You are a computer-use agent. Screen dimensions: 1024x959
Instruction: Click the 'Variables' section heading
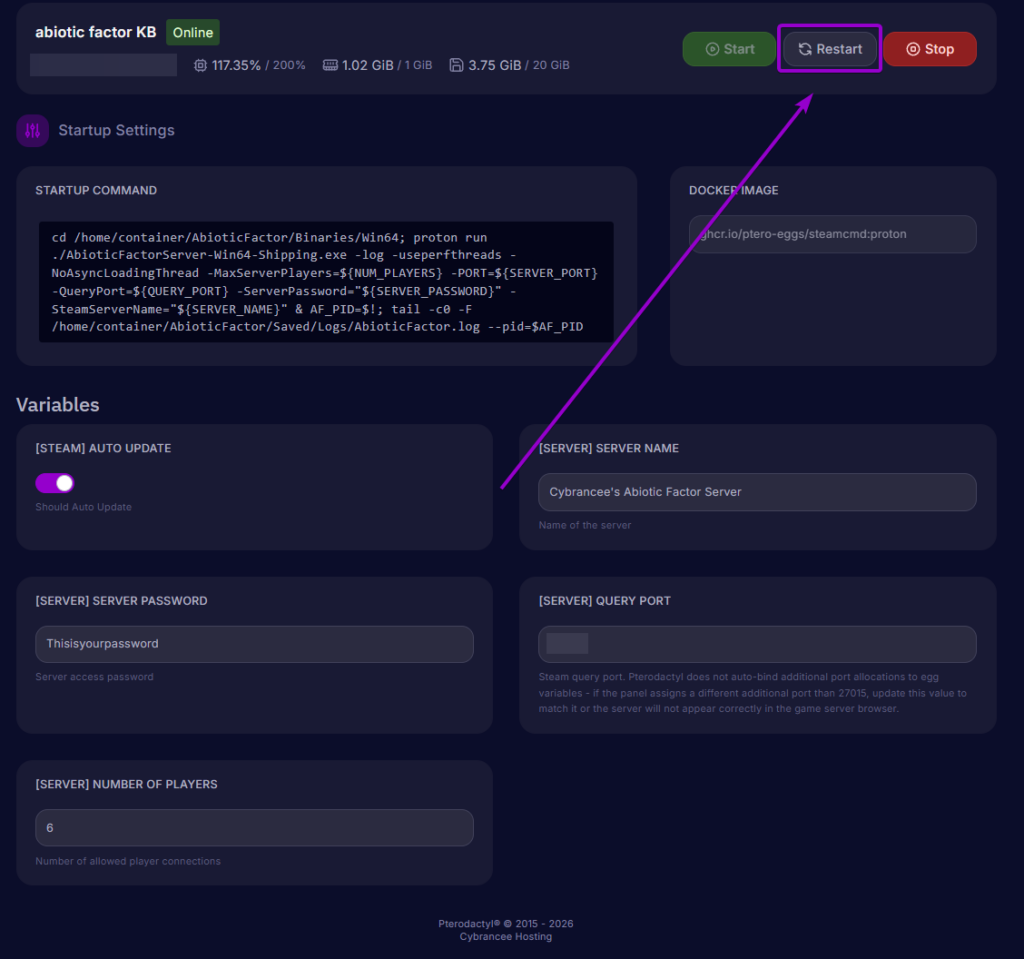pos(57,405)
